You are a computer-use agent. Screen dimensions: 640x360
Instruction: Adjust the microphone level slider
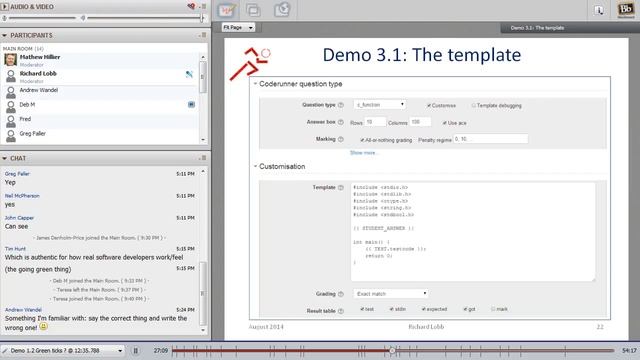click(x=42, y=18)
